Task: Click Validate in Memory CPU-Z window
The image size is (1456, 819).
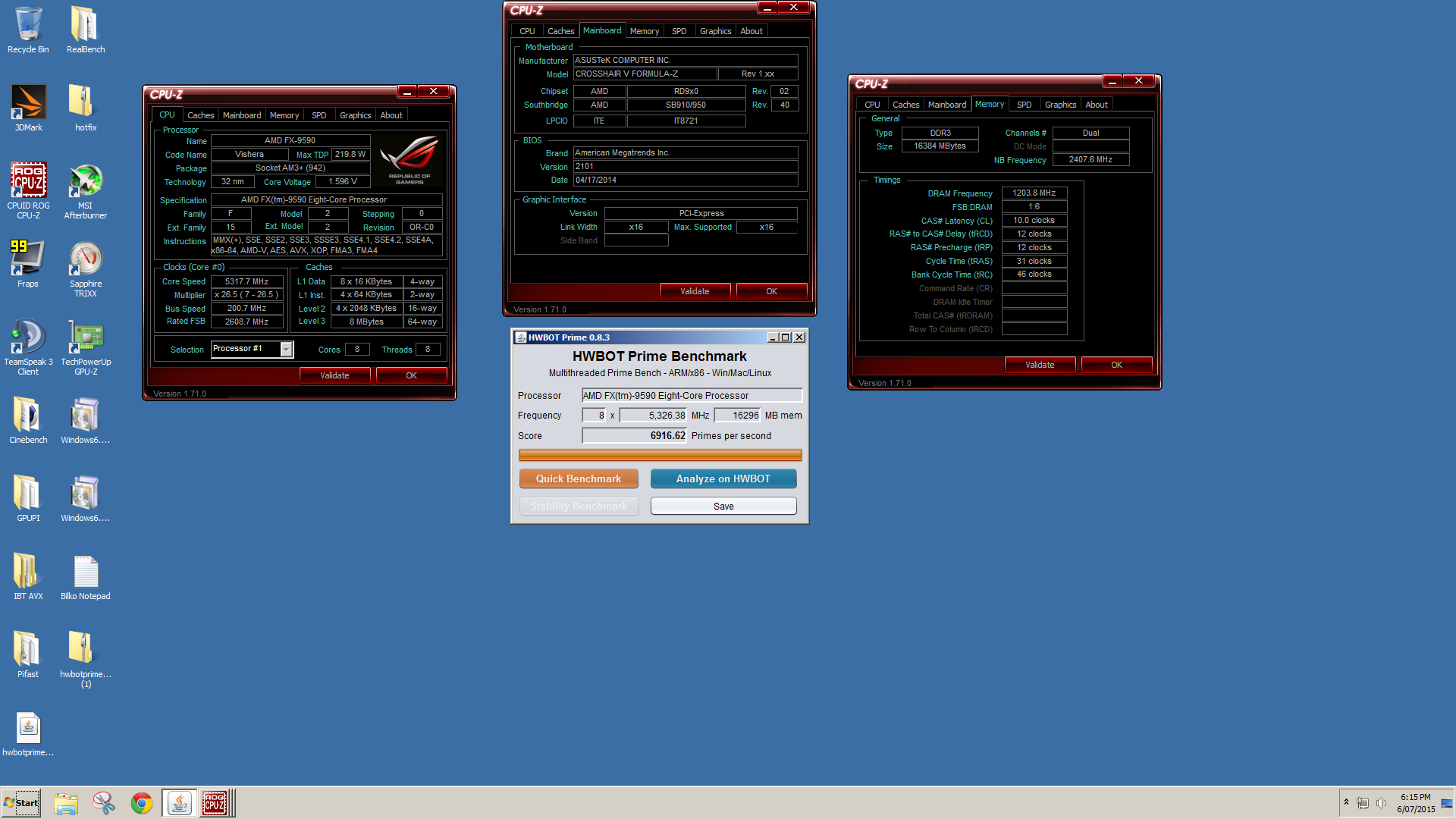Action: point(1040,365)
